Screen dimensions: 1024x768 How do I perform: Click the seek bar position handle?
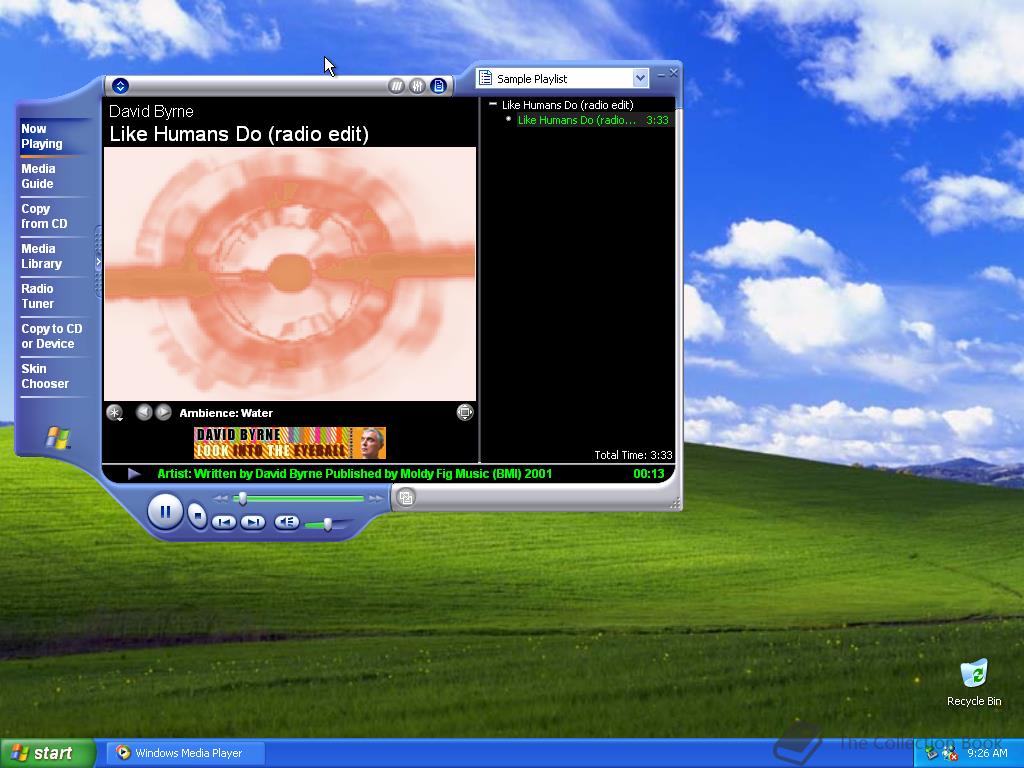click(x=242, y=499)
